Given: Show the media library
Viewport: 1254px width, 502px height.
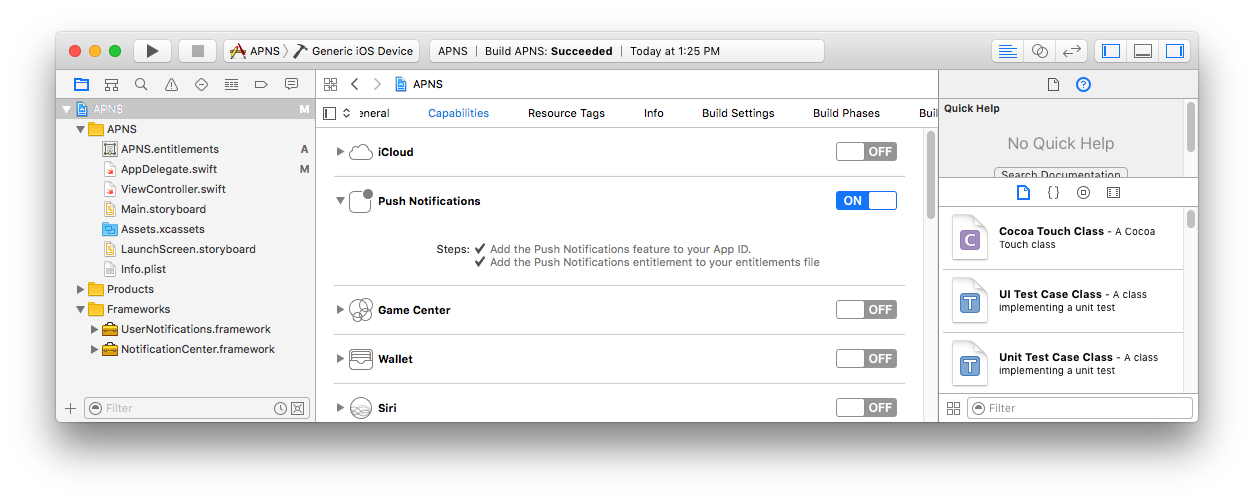Looking at the screenshot, I should click(1113, 192).
